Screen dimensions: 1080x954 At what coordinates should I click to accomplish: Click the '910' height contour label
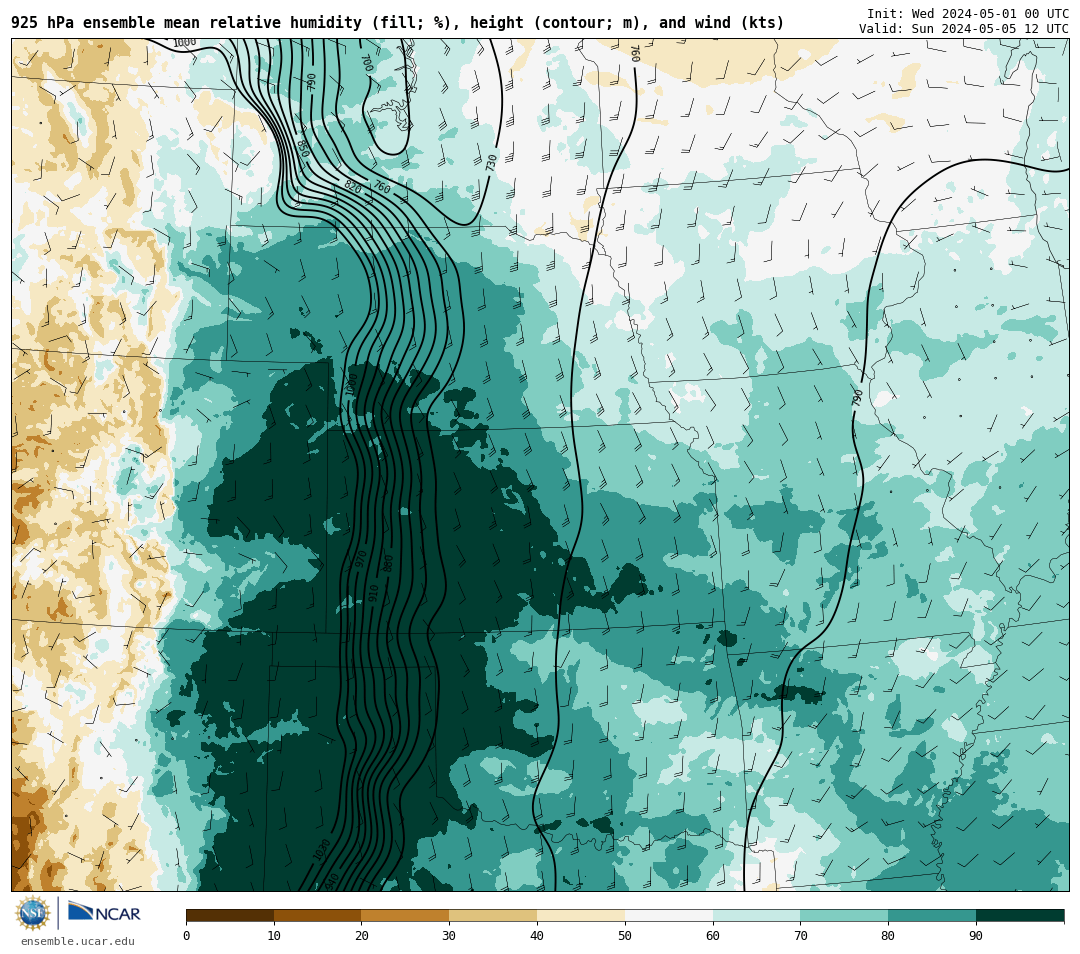pos(373,593)
